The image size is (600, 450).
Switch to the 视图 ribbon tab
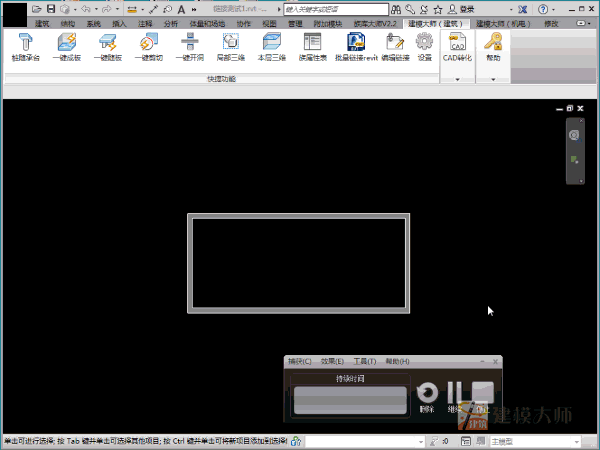pyautogui.click(x=269, y=24)
